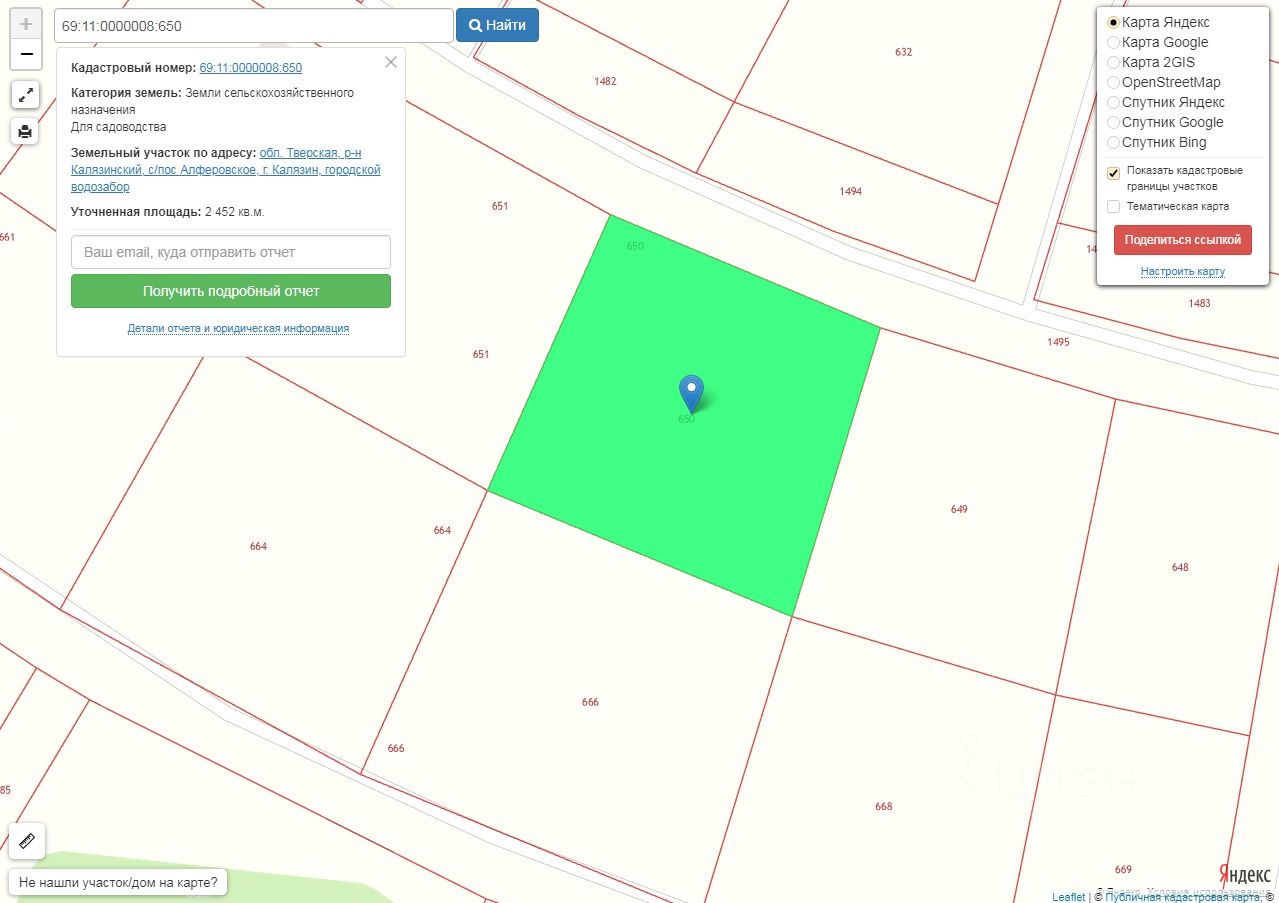Open cadastral number 69:11:0000008:650 link
This screenshot has width=1279, height=903.
point(251,68)
